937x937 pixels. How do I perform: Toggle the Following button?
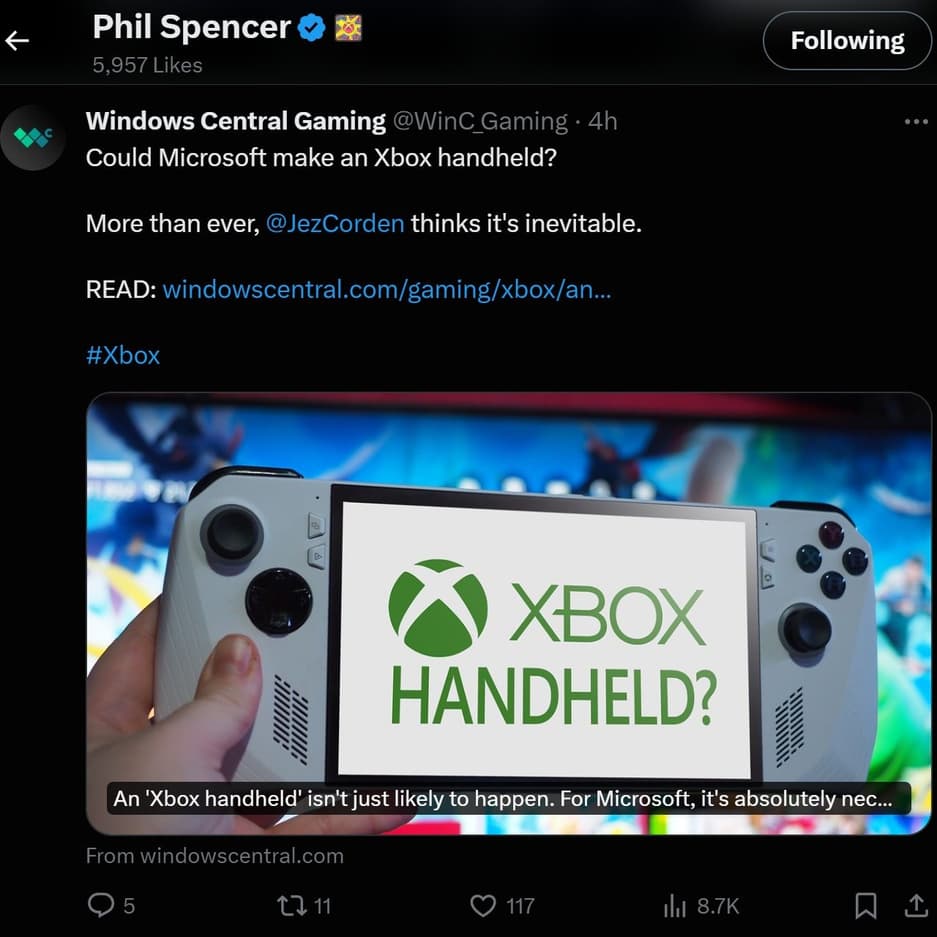point(847,41)
